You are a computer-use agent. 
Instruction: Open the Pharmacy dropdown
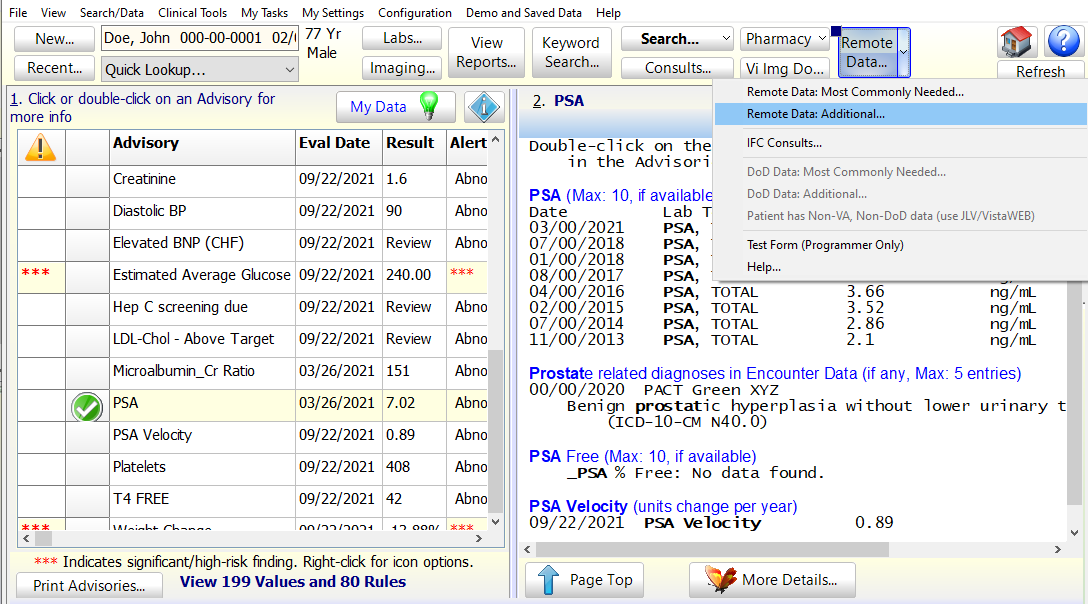pos(822,39)
